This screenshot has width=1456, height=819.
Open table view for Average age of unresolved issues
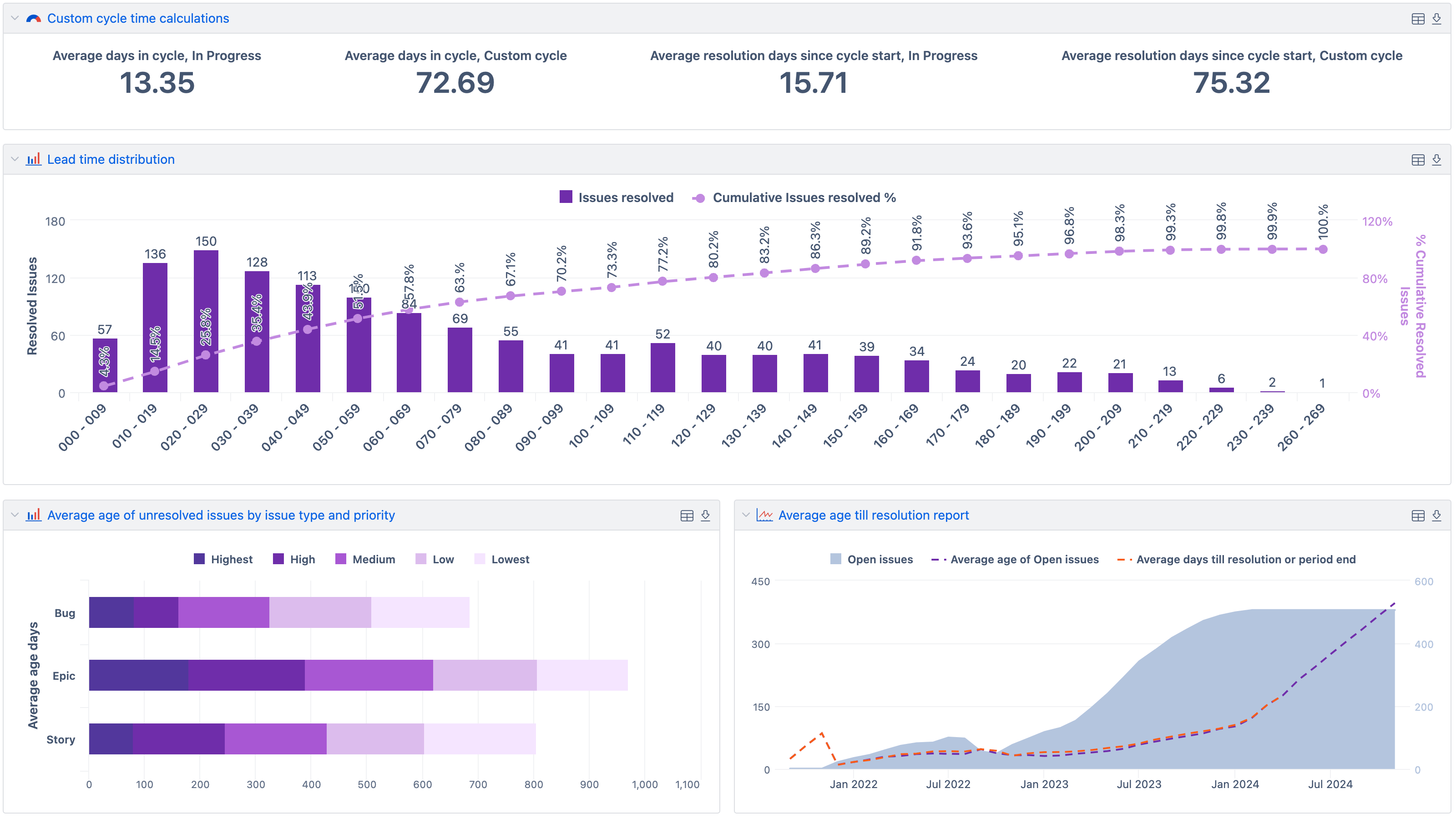click(x=687, y=515)
